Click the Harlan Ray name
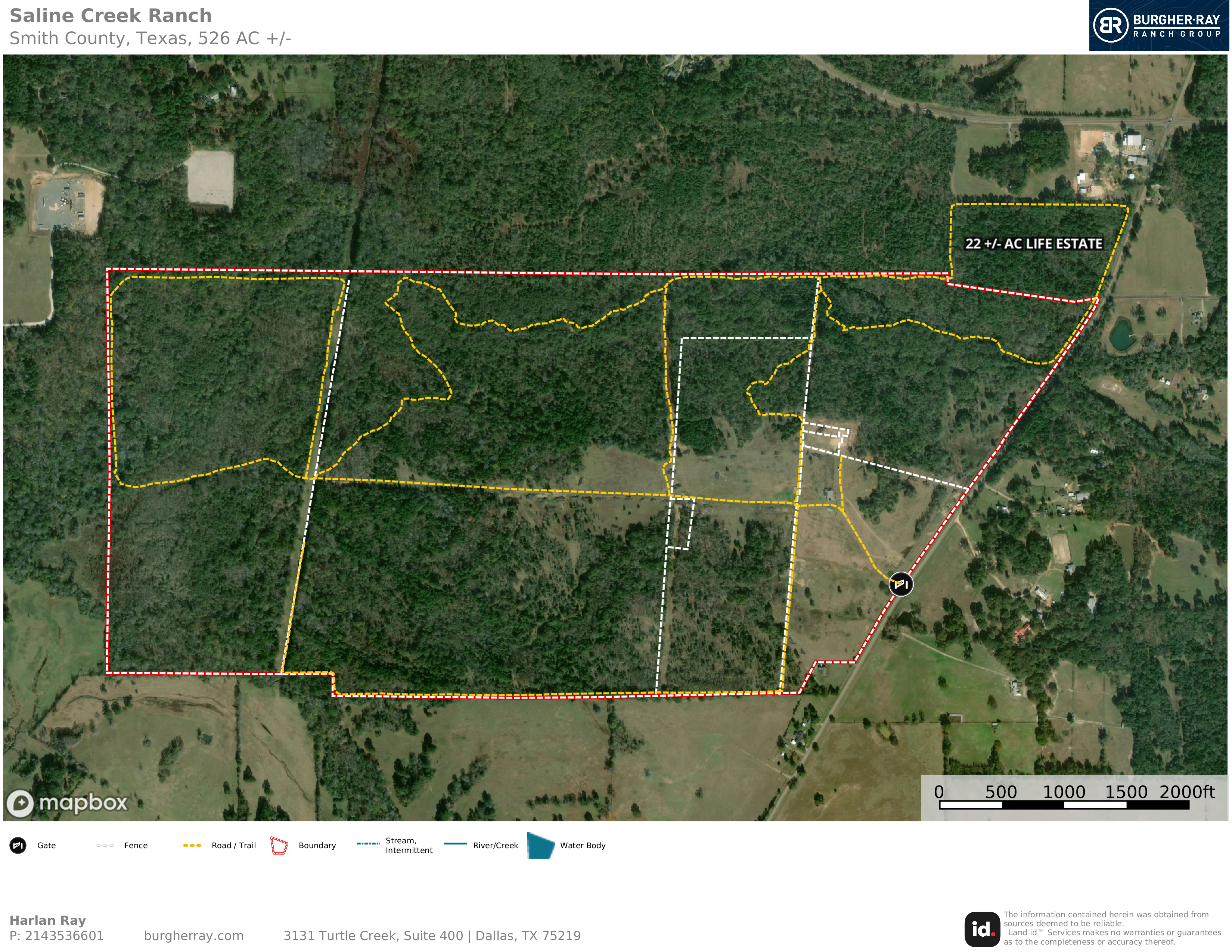1232x952 pixels. point(47,920)
